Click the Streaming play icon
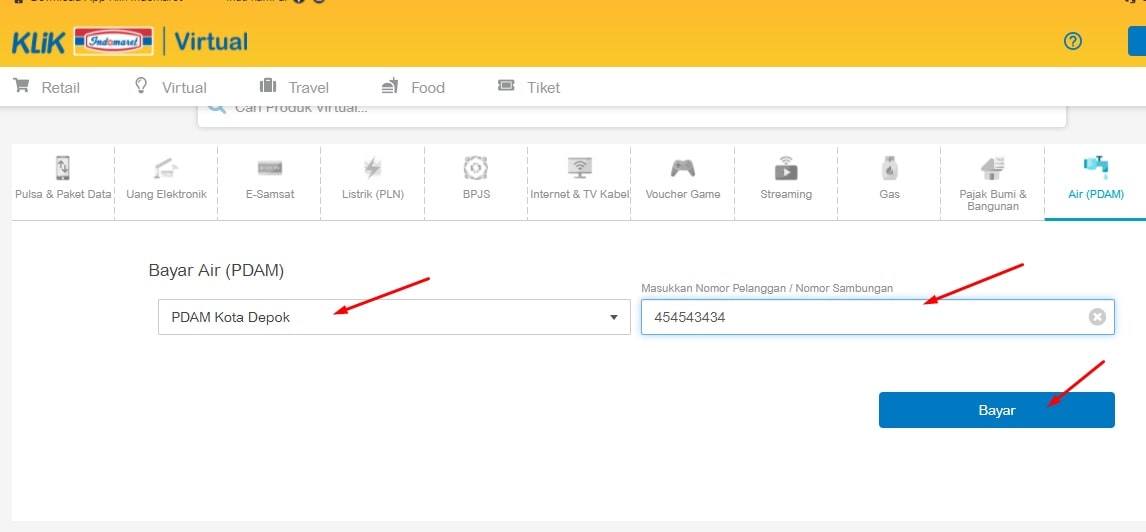The image size is (1146, 532). click(x=786, y=168)
